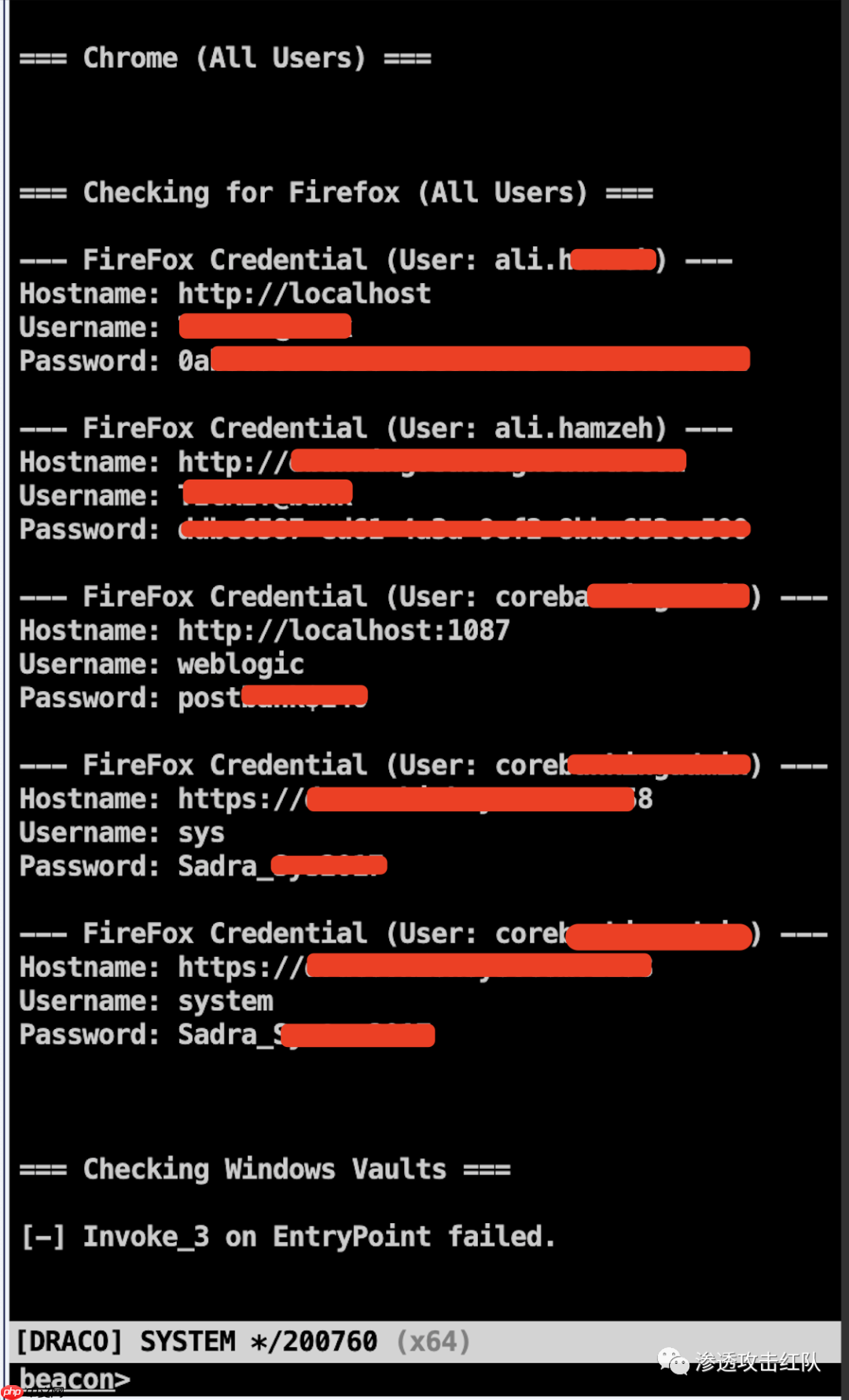Screen dimensions: 849x1400
Task: Select the ali.hamzeh FireFox Credential line
Action: [x=375, y=428]
